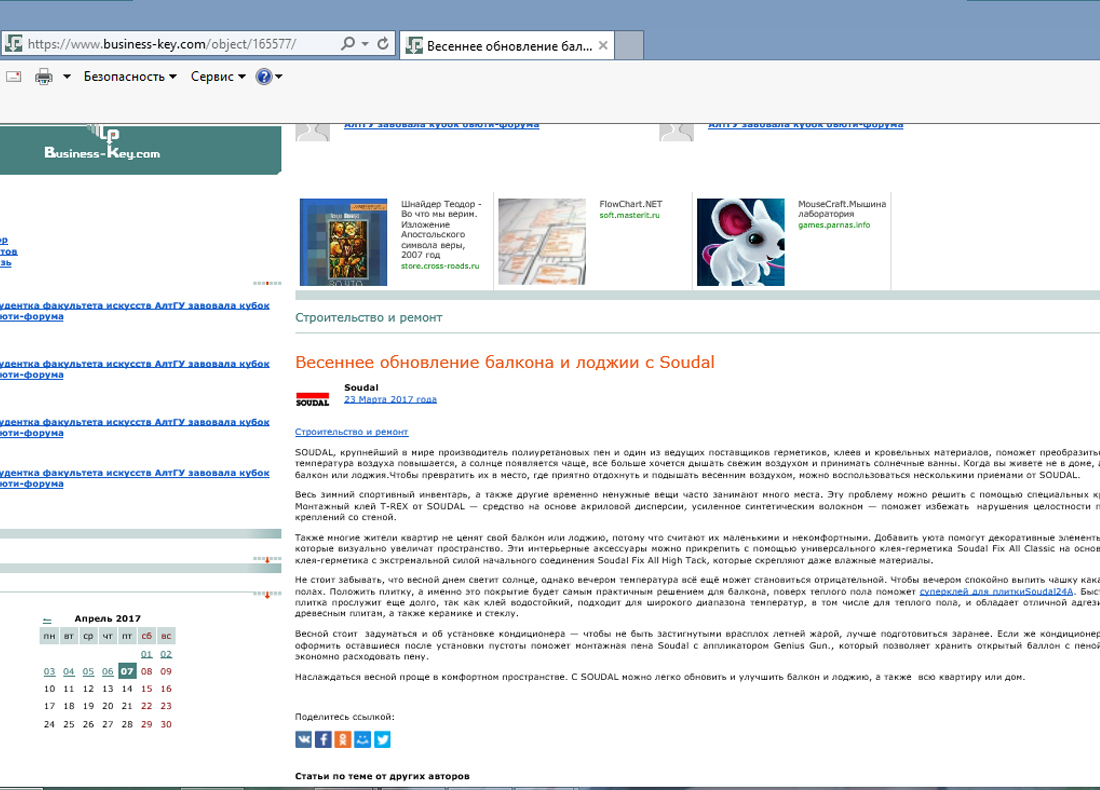
Task: Select calendar date 03
Action: click(x=49, y=671)
